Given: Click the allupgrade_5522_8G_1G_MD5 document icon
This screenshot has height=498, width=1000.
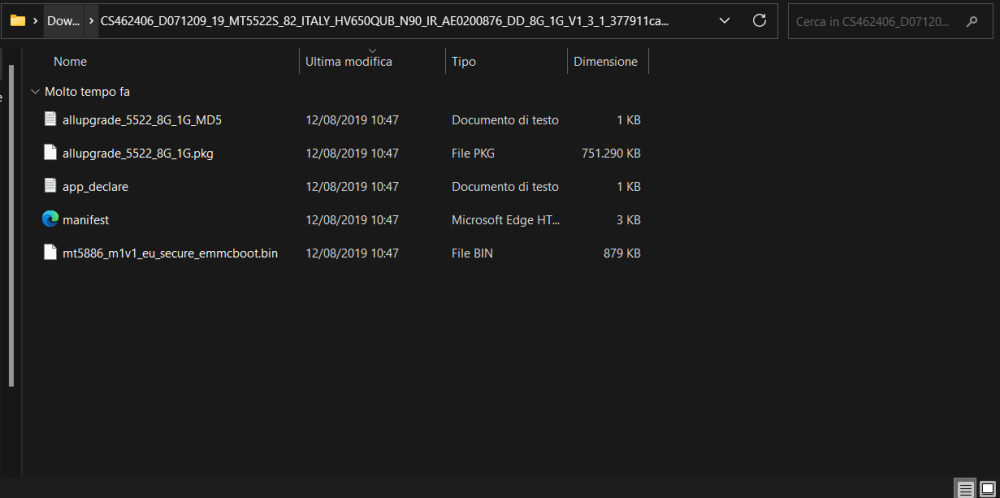Looking at the screenshot, I should pos(50,120).
